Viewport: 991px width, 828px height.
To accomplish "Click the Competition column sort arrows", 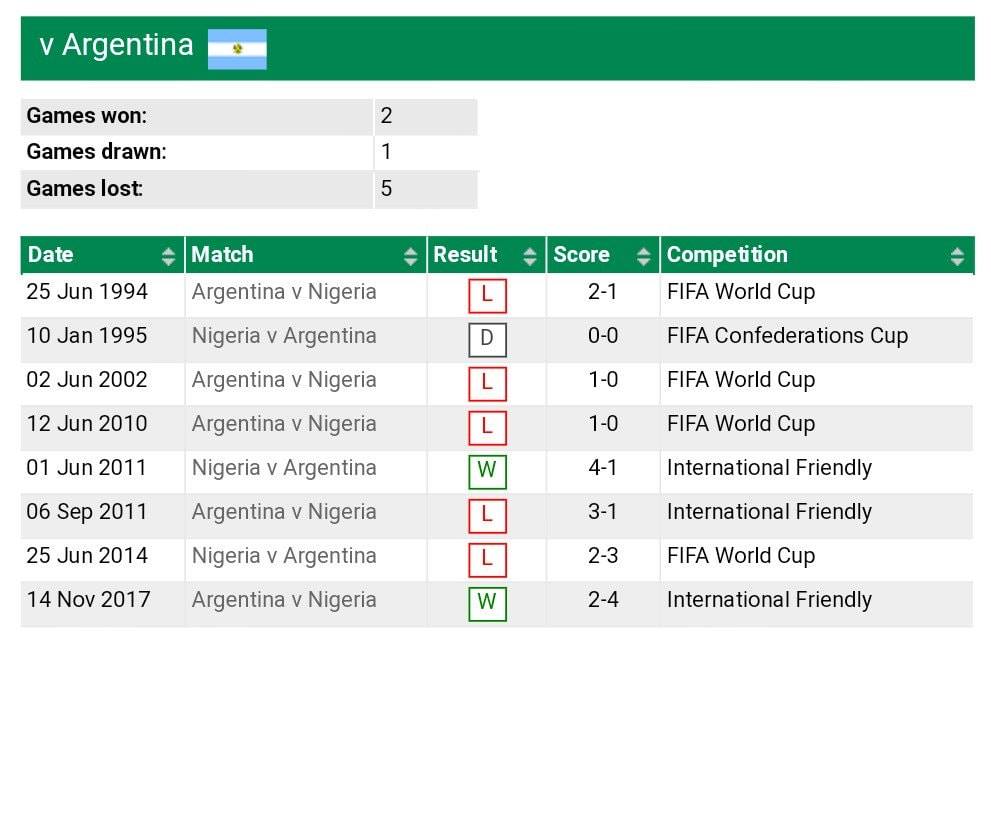I will coord(957,256).
